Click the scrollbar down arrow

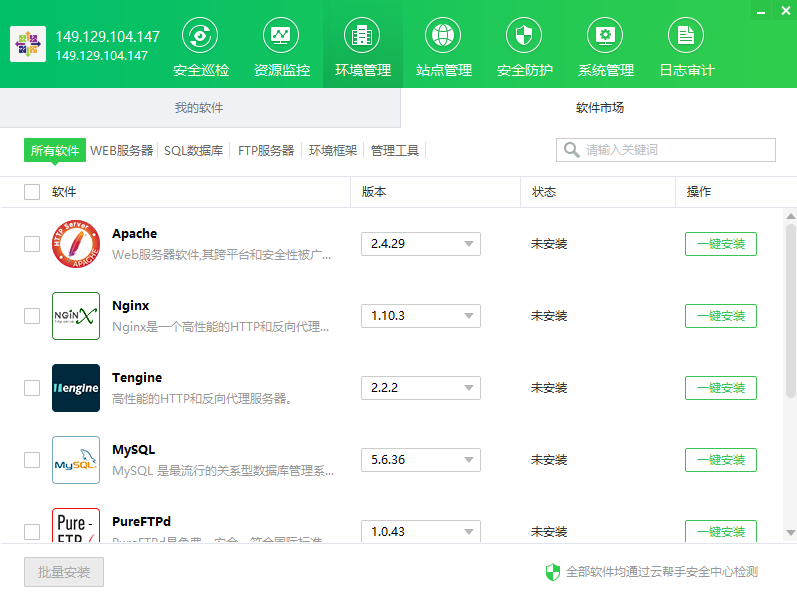point(791,532)
